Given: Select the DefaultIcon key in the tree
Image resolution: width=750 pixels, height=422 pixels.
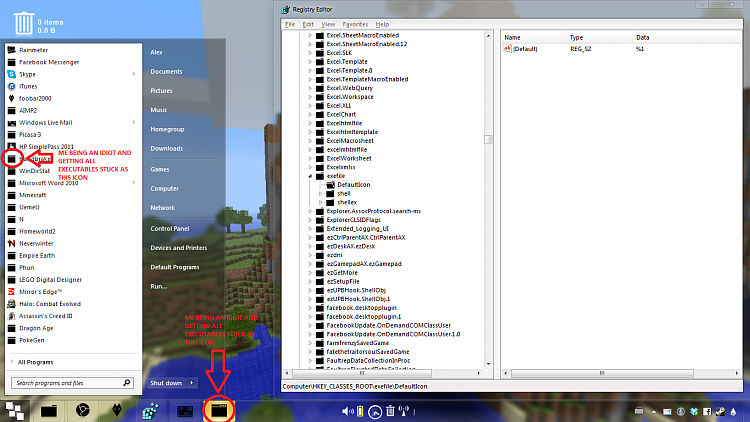Looking at the screenshot, I should coord(353,185).
